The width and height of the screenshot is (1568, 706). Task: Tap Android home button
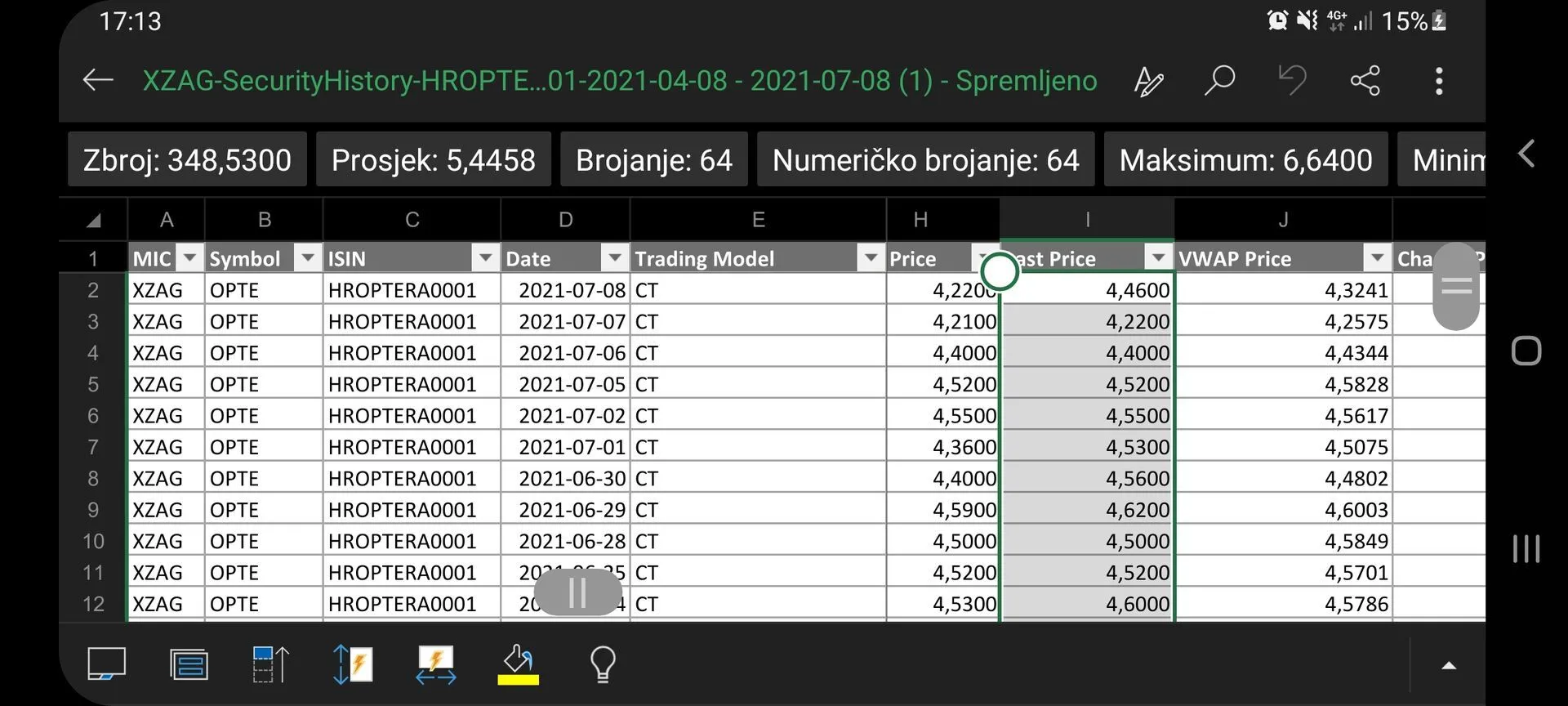click(x=1526, y=351)
